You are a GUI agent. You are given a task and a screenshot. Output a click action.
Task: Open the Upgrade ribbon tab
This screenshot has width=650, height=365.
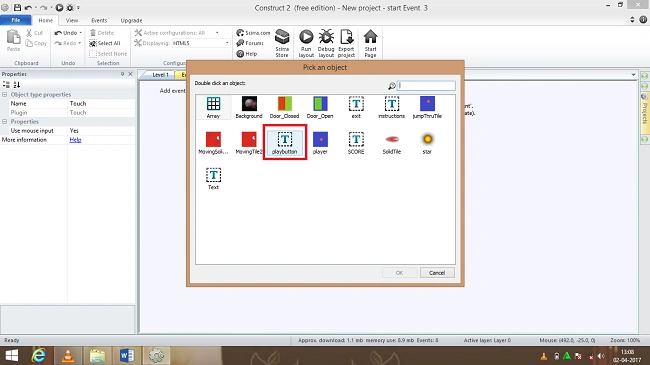[x=131, y=20]
